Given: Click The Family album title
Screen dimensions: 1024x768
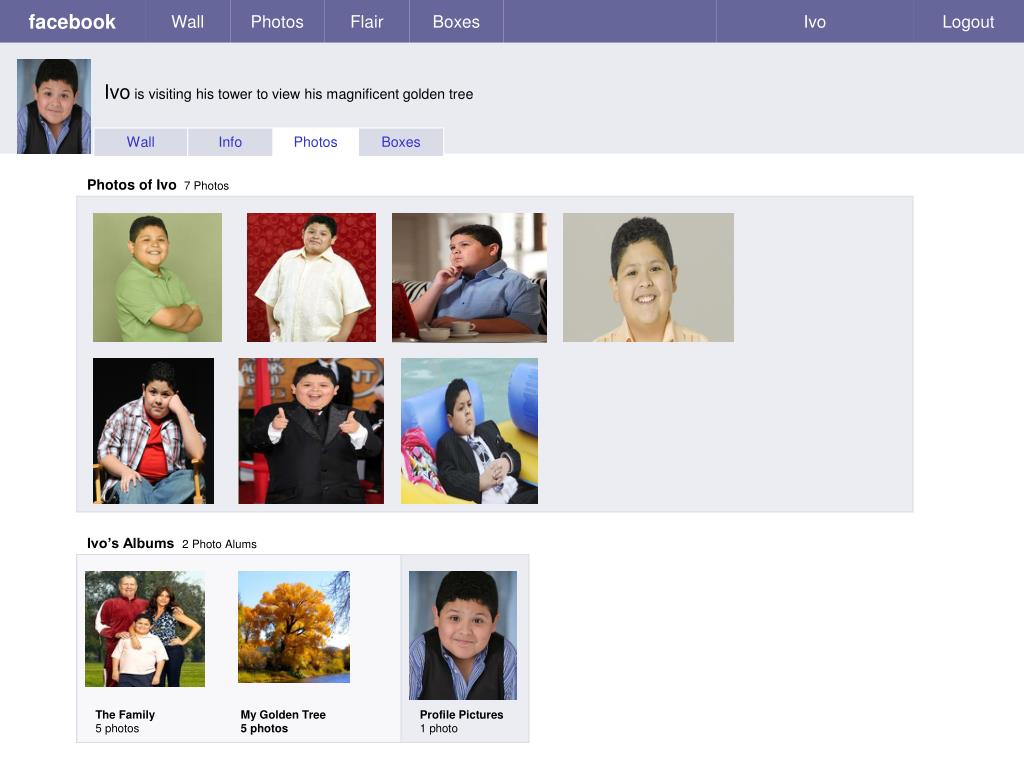Looking at the screenshot, I should tap(125, 714).
